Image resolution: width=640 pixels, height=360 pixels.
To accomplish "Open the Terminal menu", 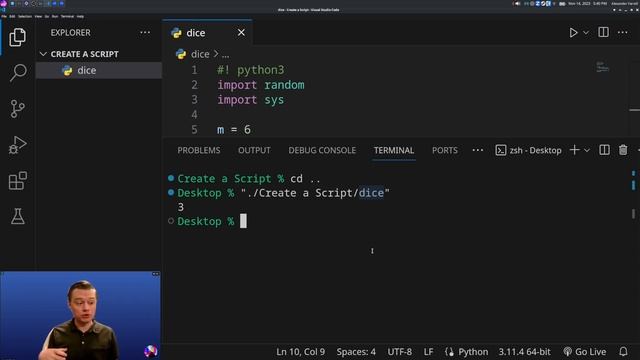I will (67, 16).
